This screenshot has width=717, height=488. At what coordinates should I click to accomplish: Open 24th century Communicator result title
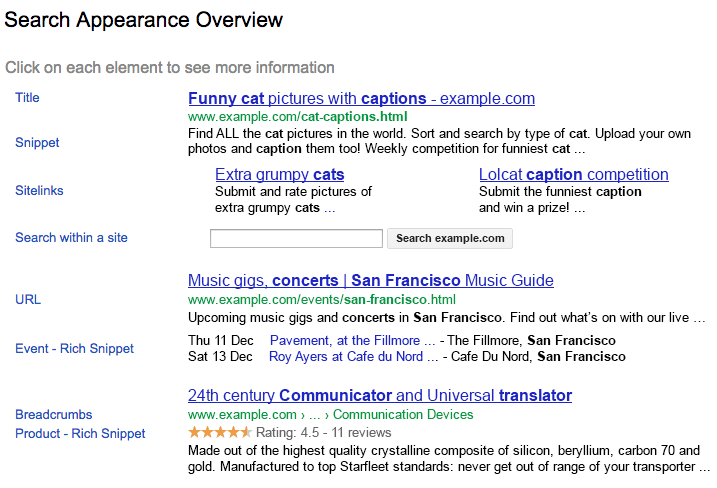pyautogui.click(x=379, y=396)
